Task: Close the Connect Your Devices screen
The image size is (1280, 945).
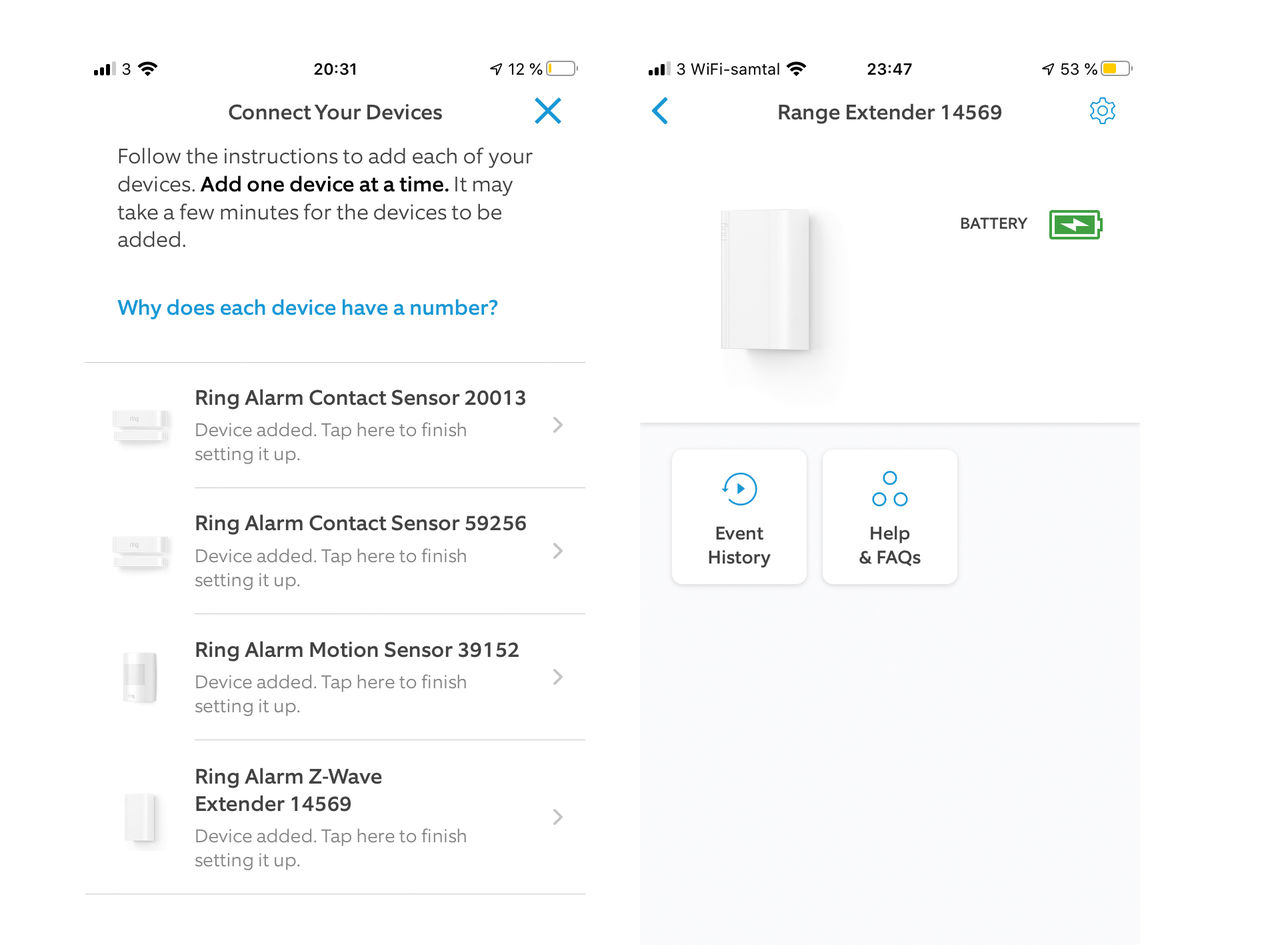Action: pos(548,111)
